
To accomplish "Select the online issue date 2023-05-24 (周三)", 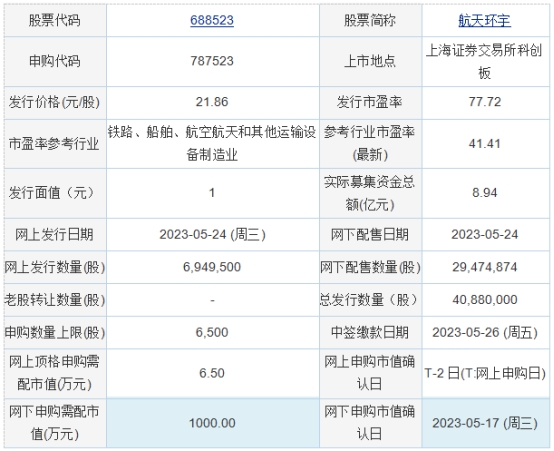I will pos(212,234).
